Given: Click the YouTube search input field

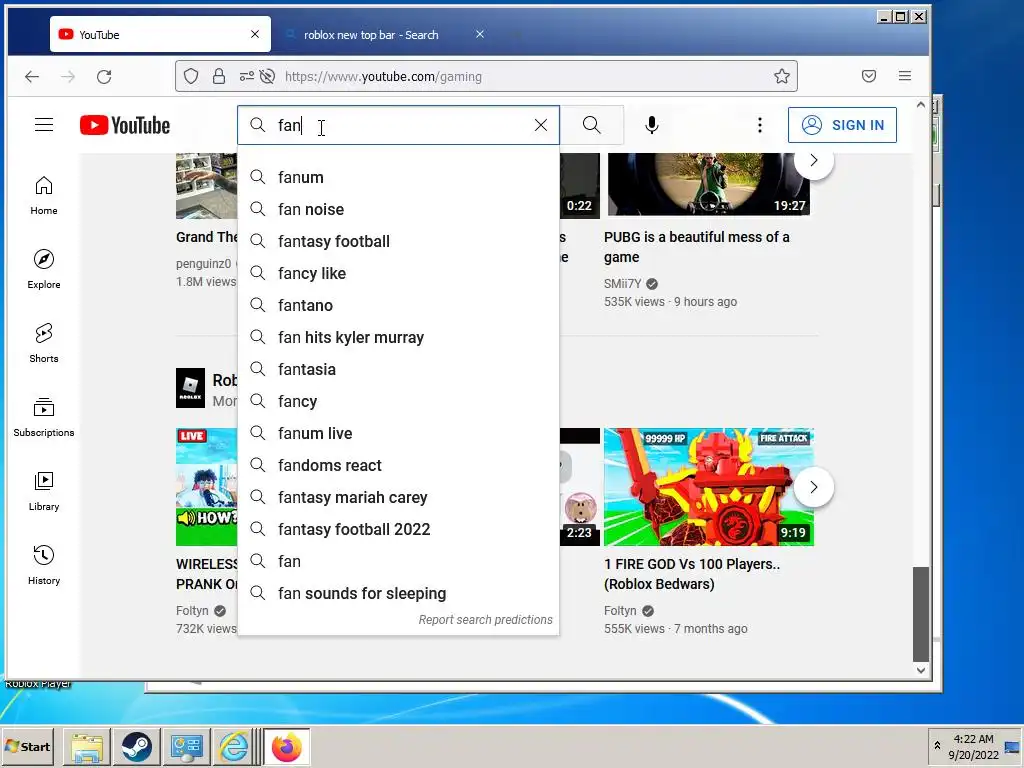Looking at the screenshot, I should (398, 125).
